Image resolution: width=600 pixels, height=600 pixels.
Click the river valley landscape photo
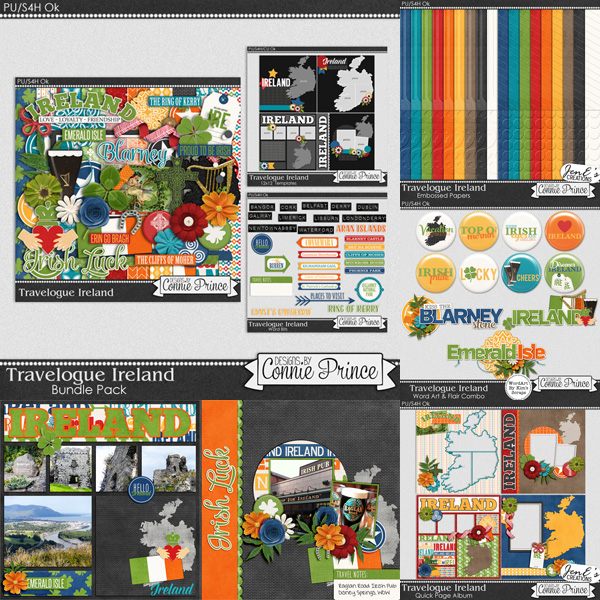coord(48,531)
